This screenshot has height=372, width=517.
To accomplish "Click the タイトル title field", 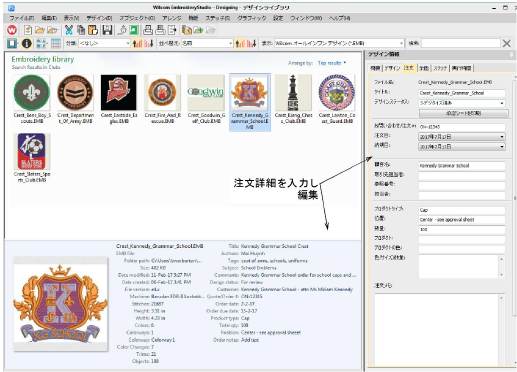I will [462, 93].
